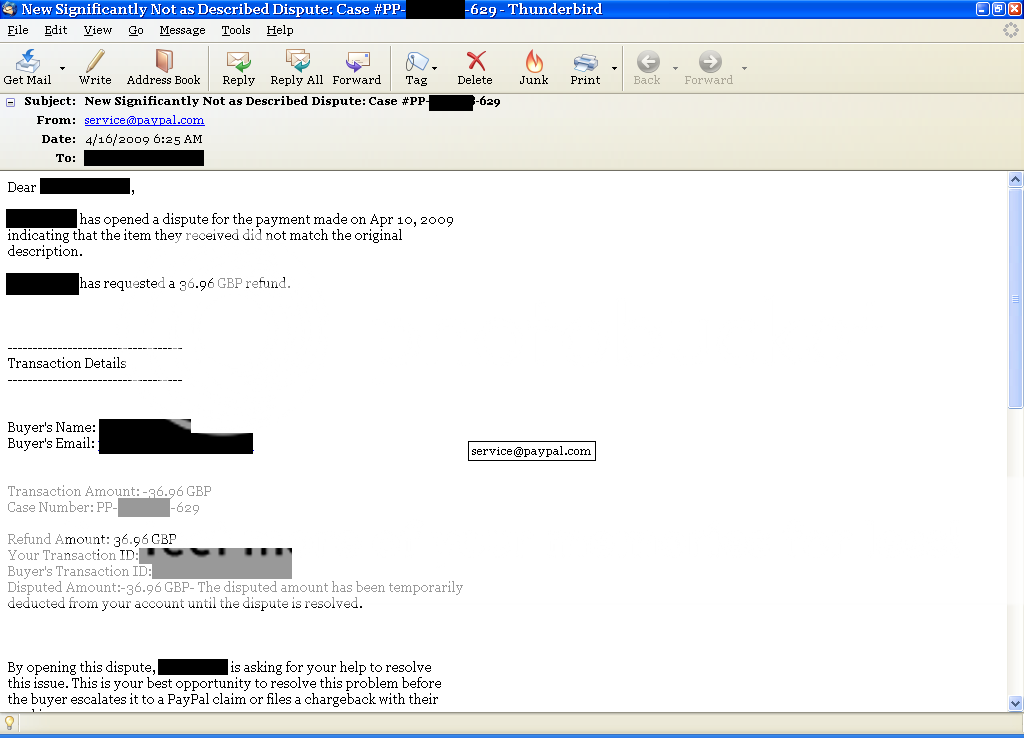Collapse the message header with minus toggle
The image size is (1024, 738).
(x=11, y=102)
